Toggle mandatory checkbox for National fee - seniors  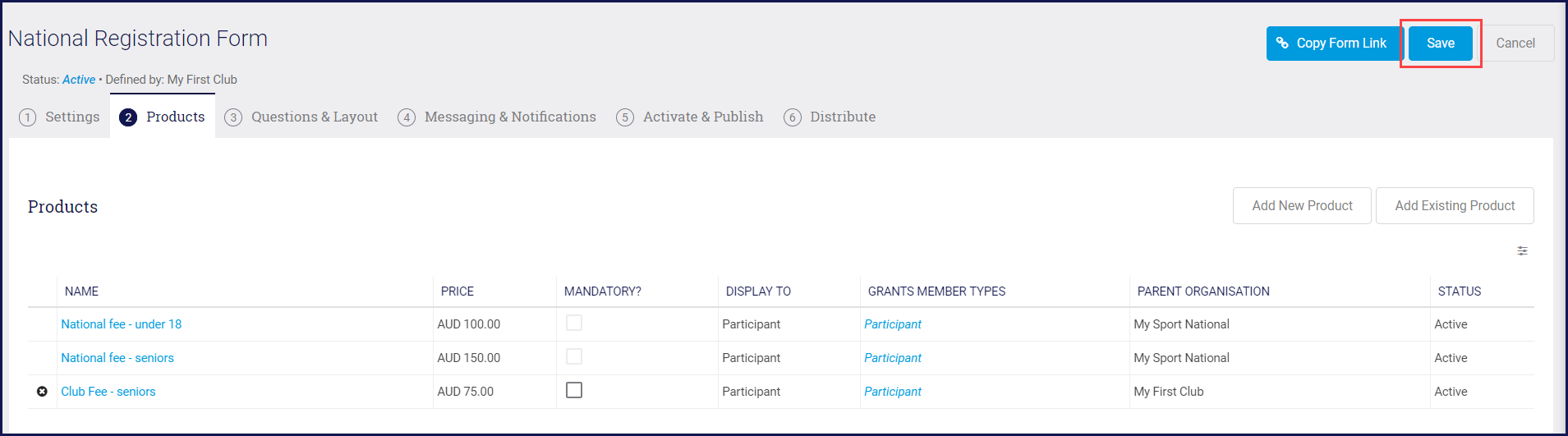click(x=574, y=357)
